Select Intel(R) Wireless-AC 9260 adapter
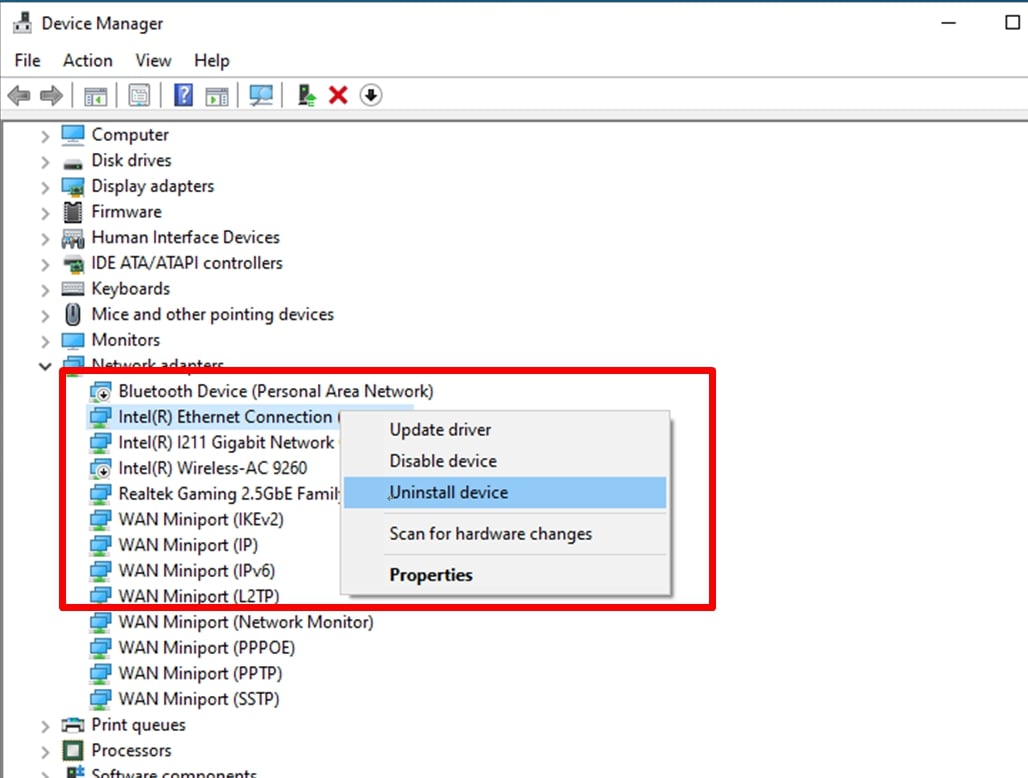This screenshot has height=778, width=1028. coord(212,468)
